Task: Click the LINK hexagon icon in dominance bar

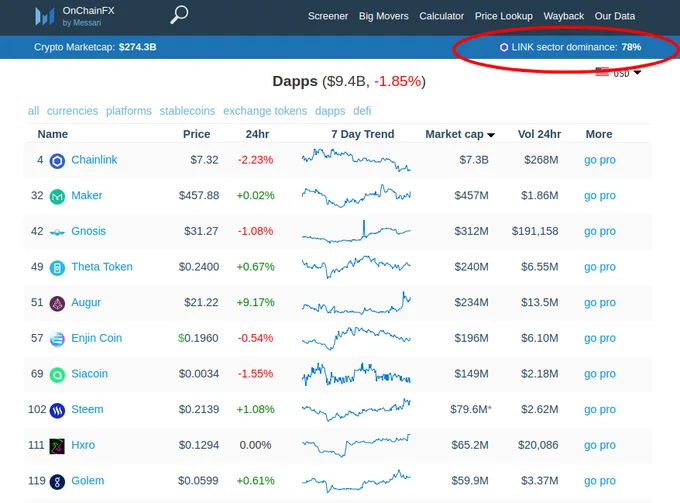Action: [x=503, y=47]
